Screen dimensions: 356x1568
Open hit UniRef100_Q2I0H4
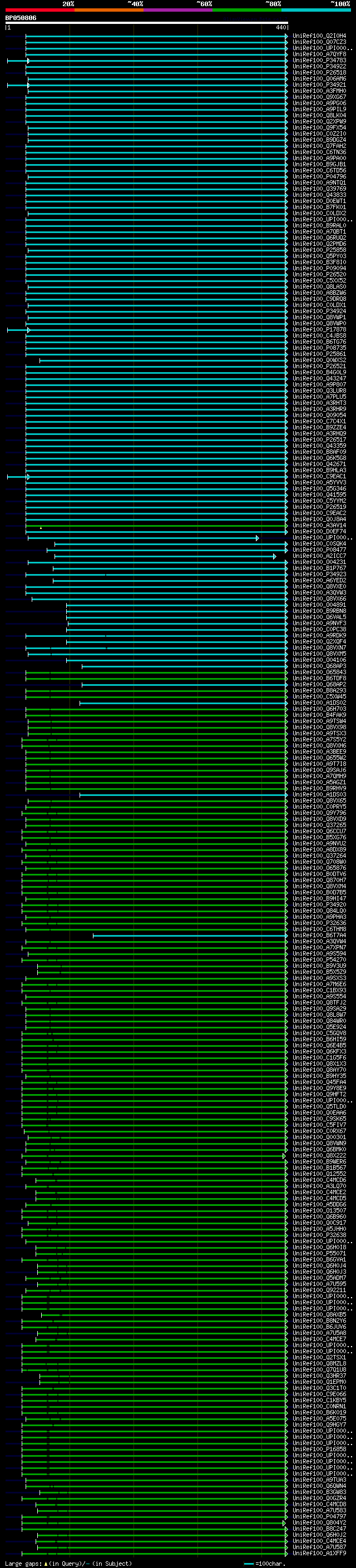pos(319,36)
